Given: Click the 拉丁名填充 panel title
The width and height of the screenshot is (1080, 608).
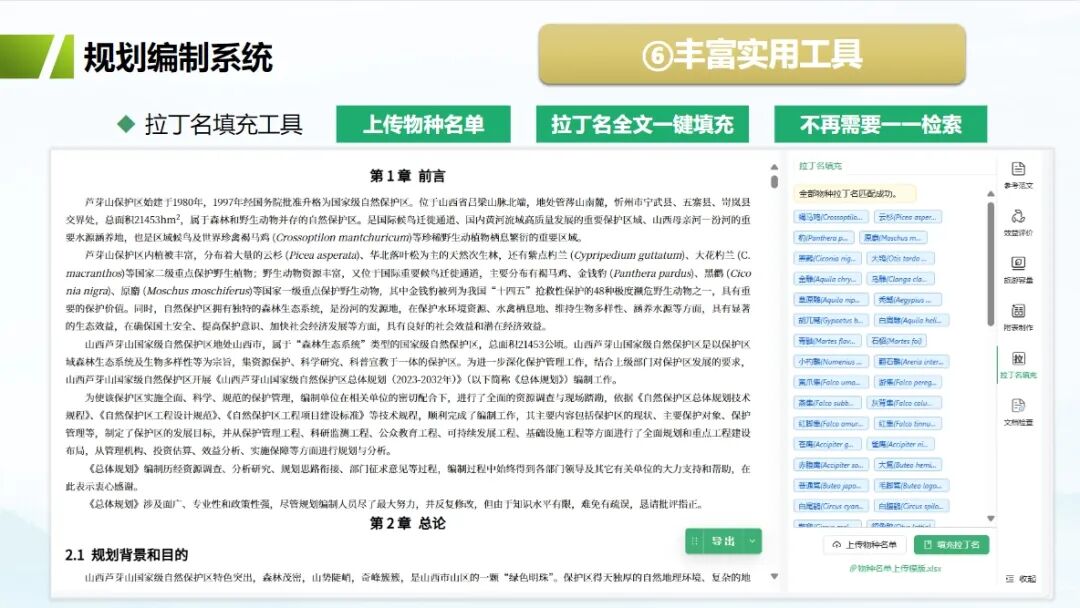Looking at the screenshot, I should pos(820,166).
